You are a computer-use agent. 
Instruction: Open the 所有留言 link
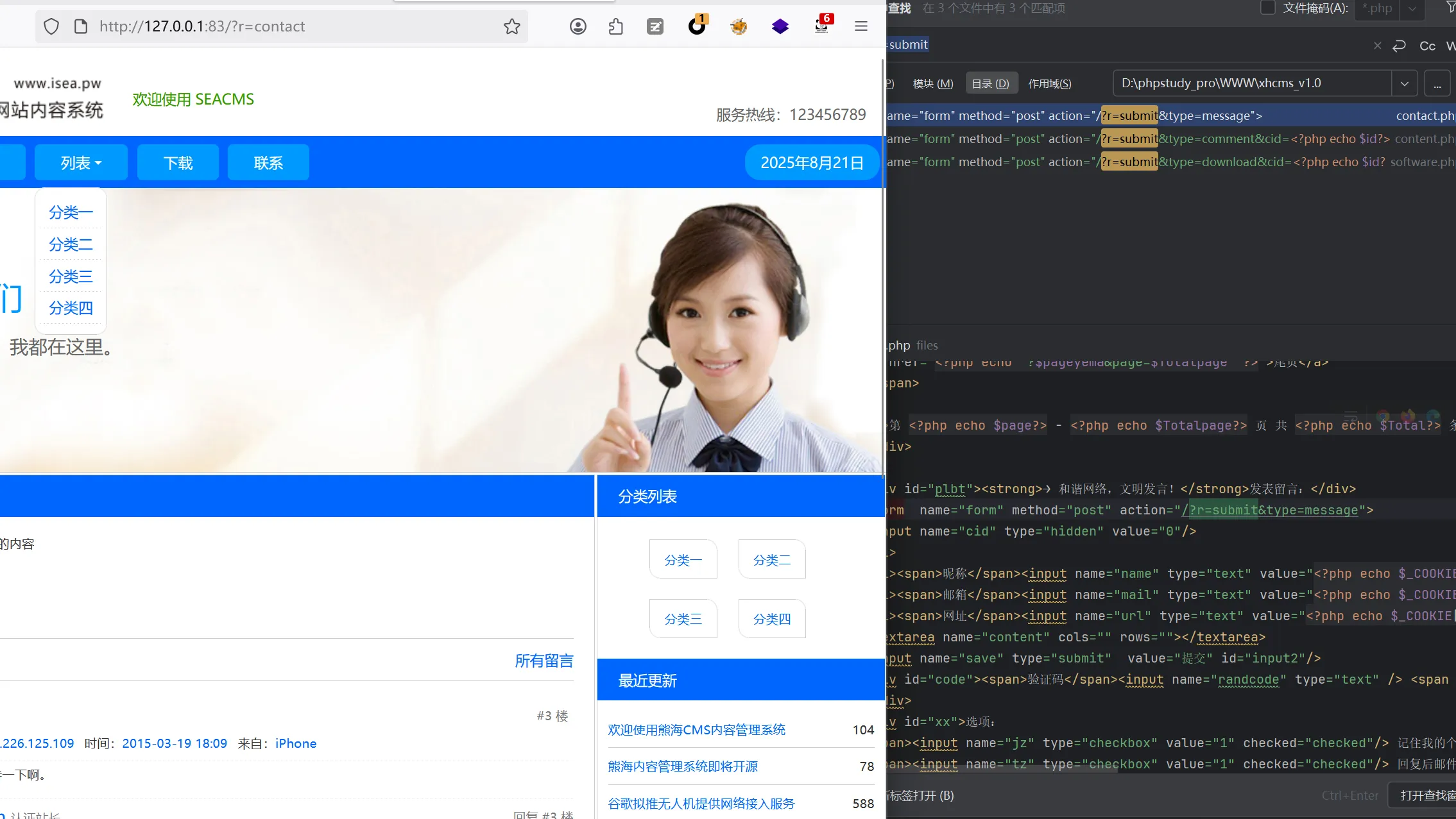(544, 661)
